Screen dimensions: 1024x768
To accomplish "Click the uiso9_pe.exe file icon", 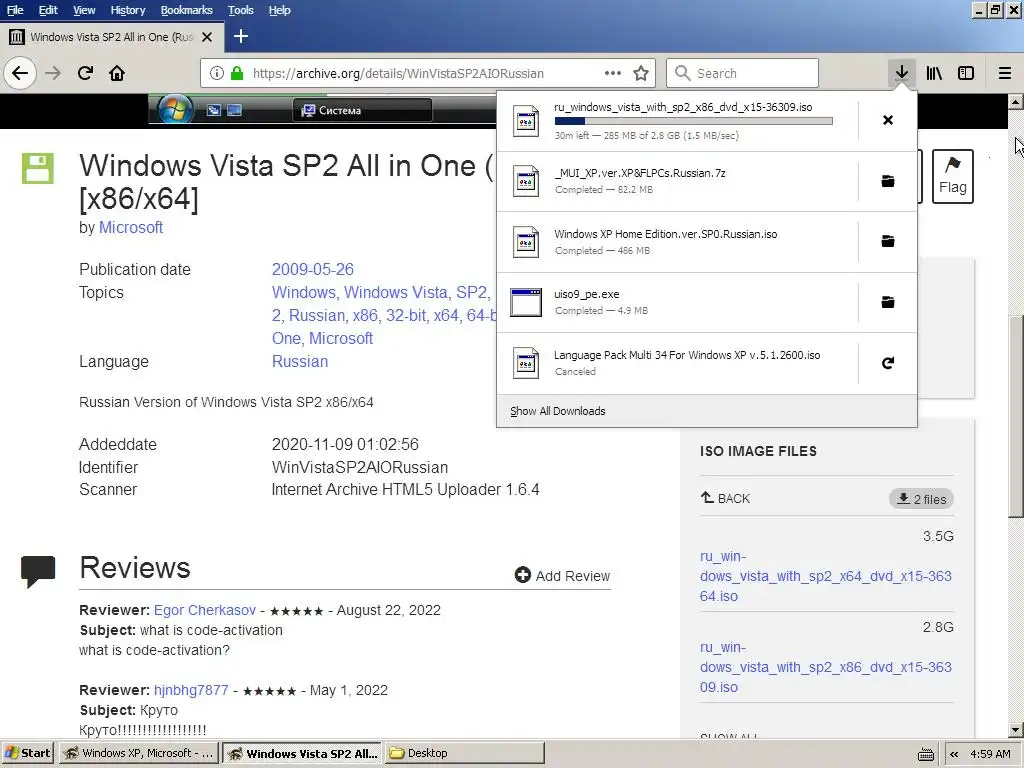I will [x=526, y=302].
